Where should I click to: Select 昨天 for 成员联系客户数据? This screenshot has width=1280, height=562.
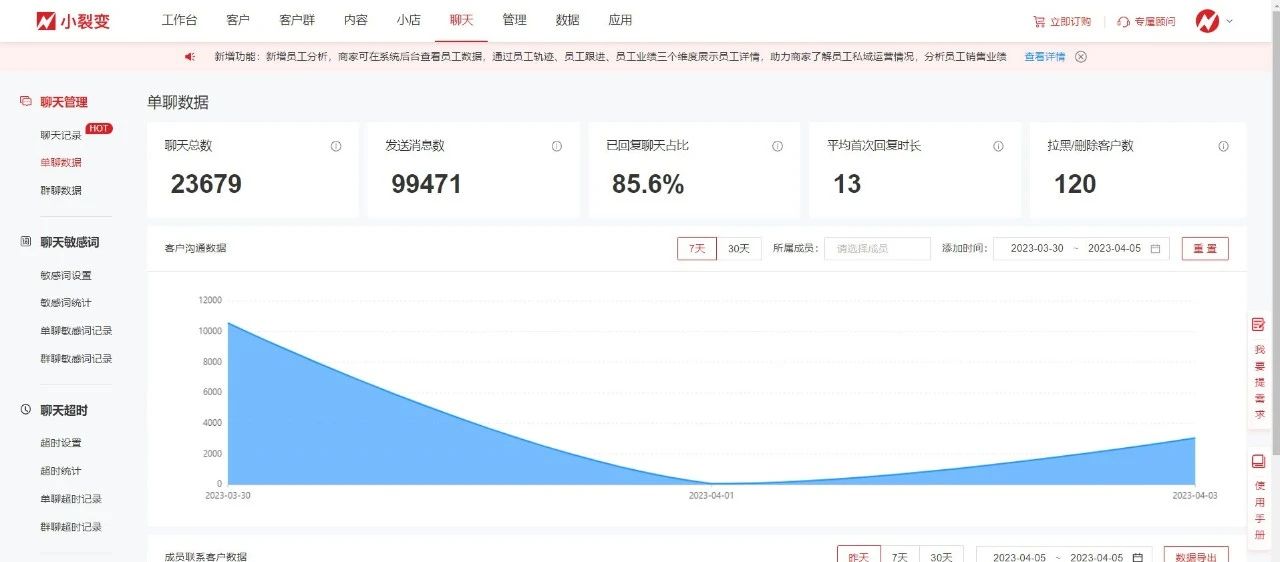(x=858, y=556)
